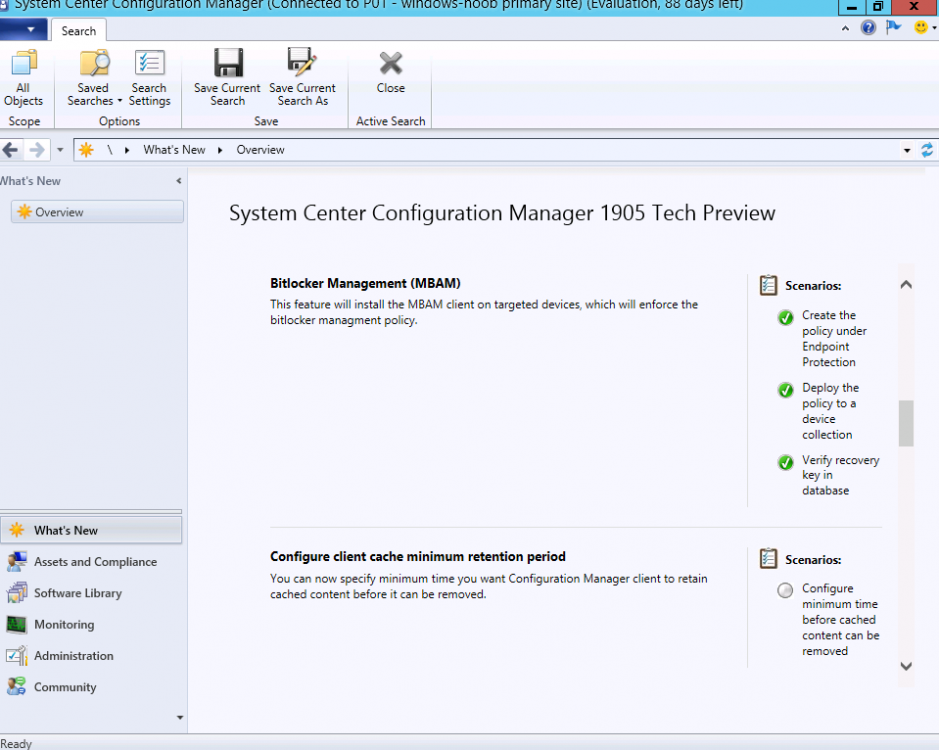
Task: Open the Monitoring workspace
Action: tap(91, 624)
